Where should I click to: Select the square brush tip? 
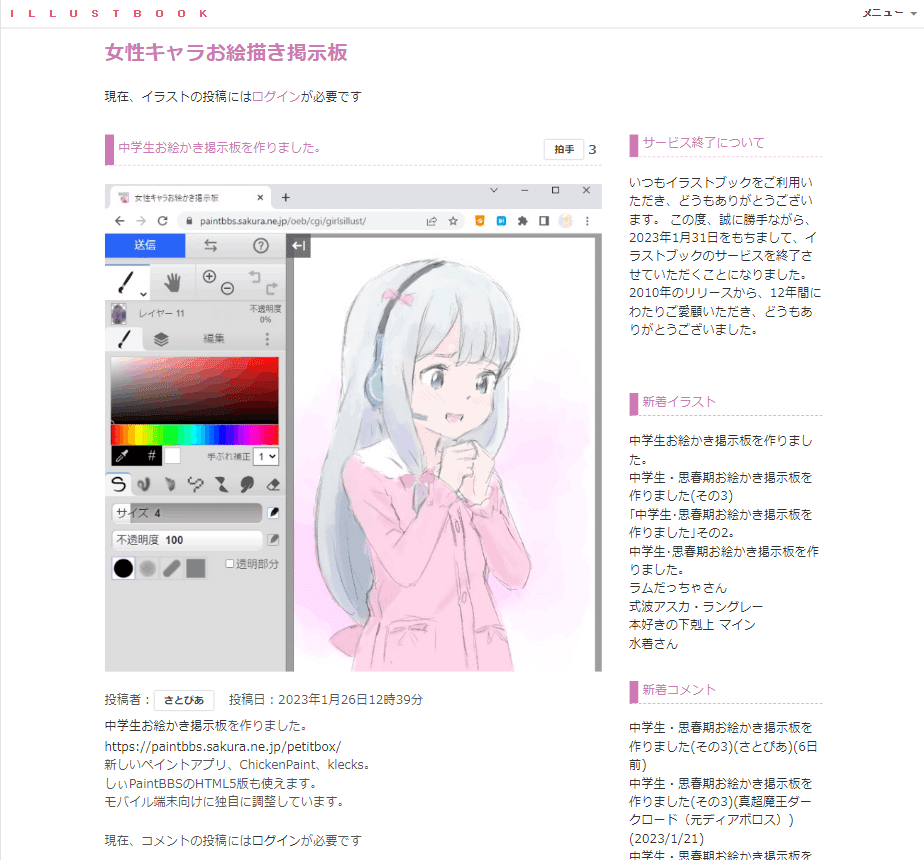pyautogui.click(x=196, y=568)
